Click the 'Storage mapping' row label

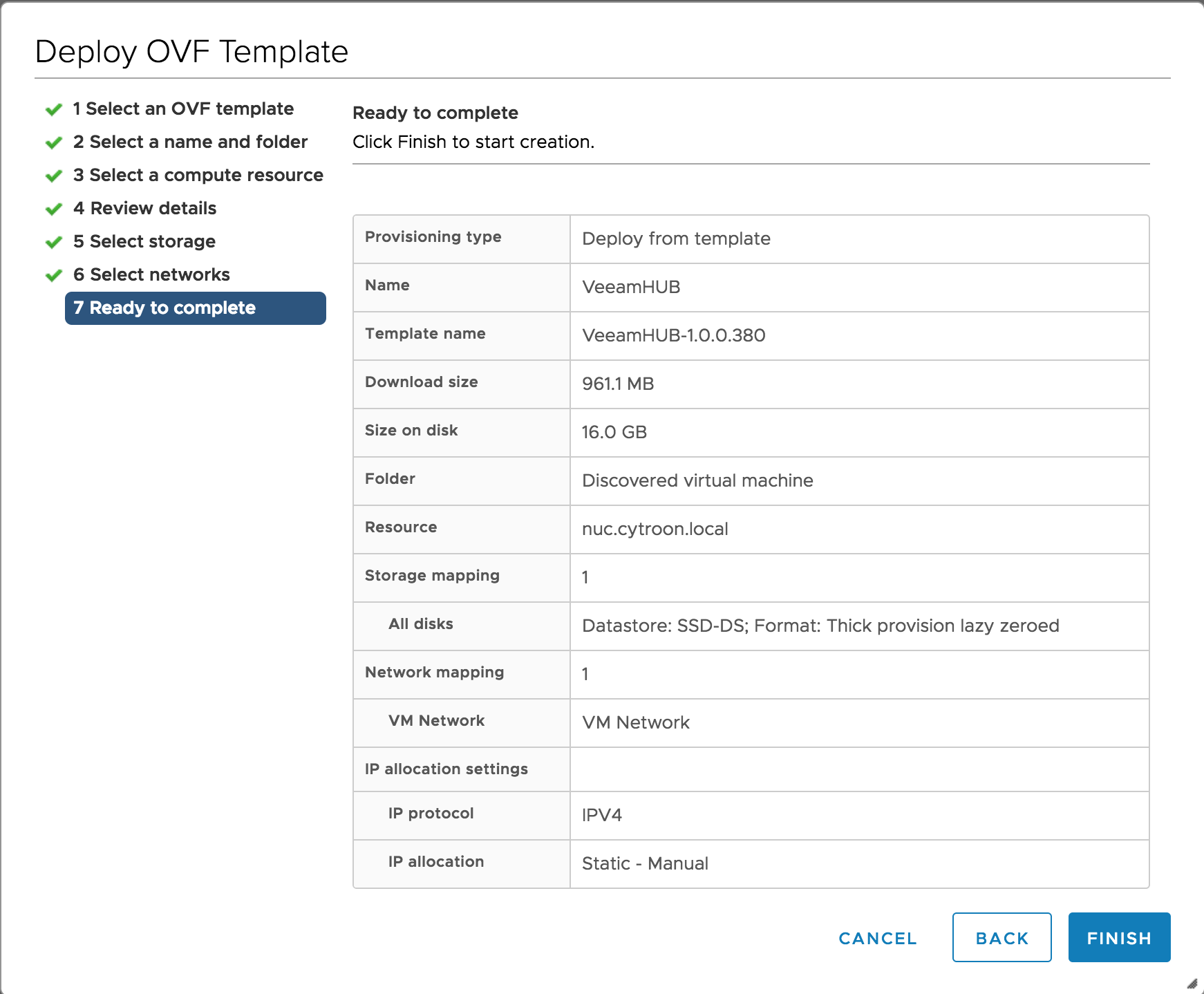click(x=432, y=576)
